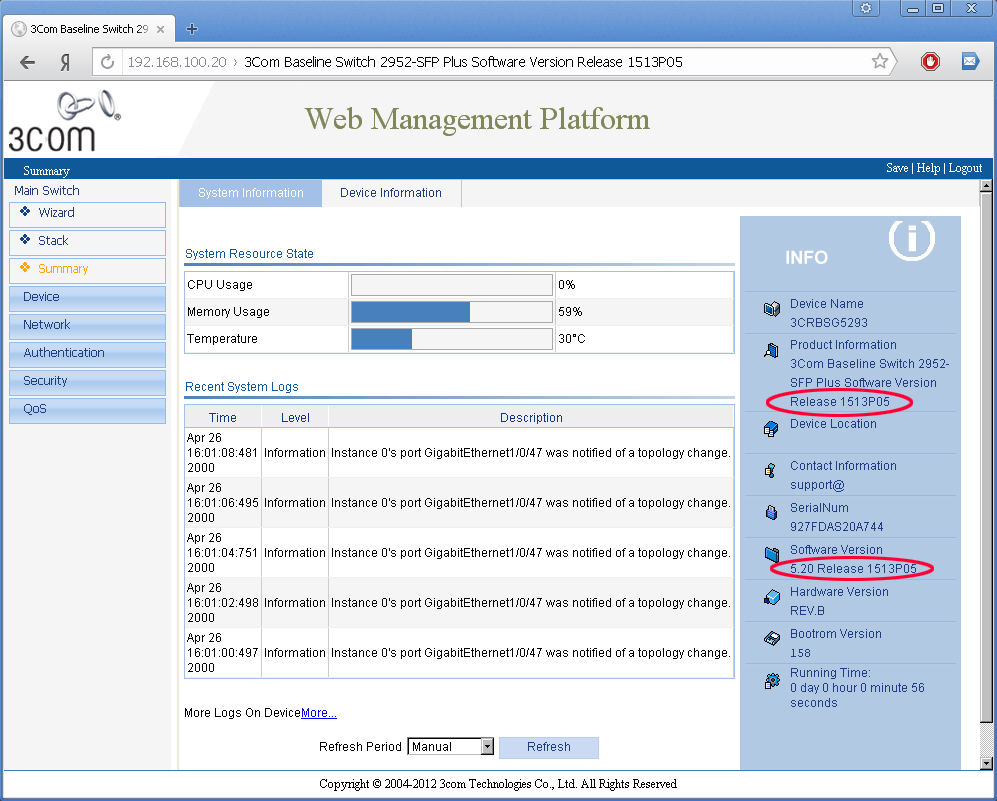Screen dimensions: 997x801
Task: Click the scrollbar down arrow
Action: click(986, 763)
